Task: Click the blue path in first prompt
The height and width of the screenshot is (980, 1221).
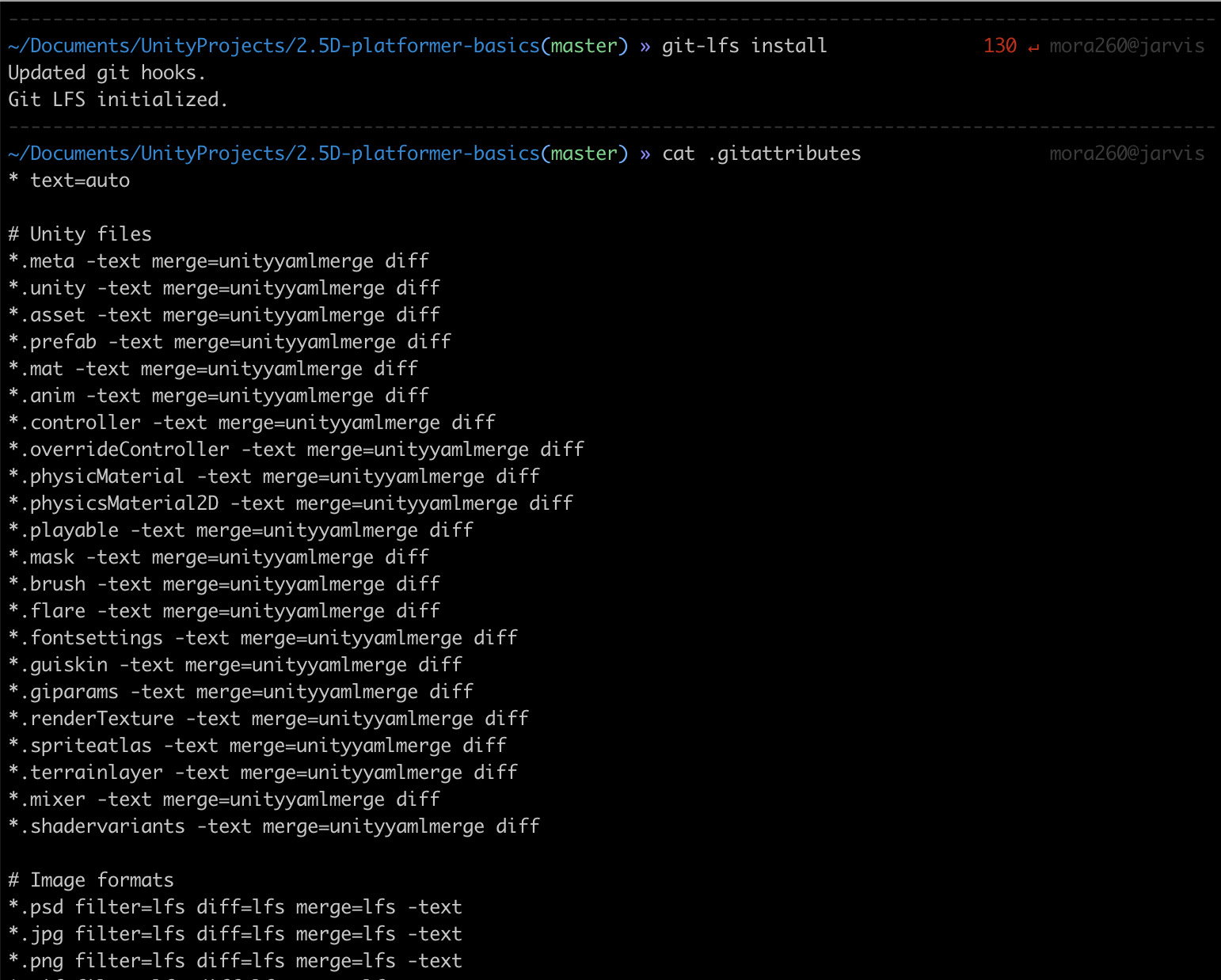Action: coord(275,46)
